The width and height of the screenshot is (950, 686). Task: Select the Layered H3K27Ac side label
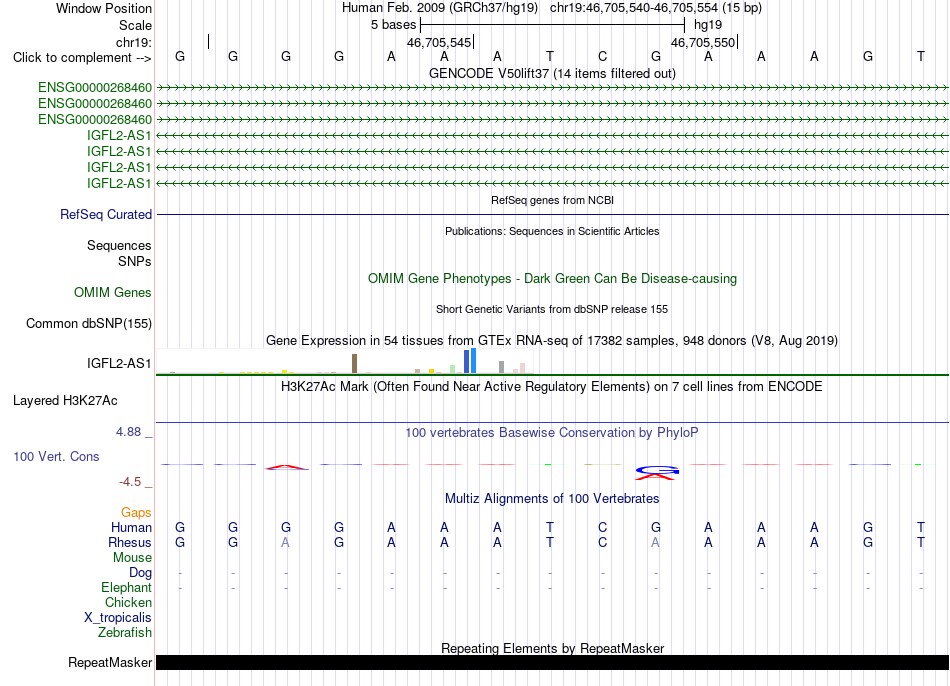click(x=65, y=401)
